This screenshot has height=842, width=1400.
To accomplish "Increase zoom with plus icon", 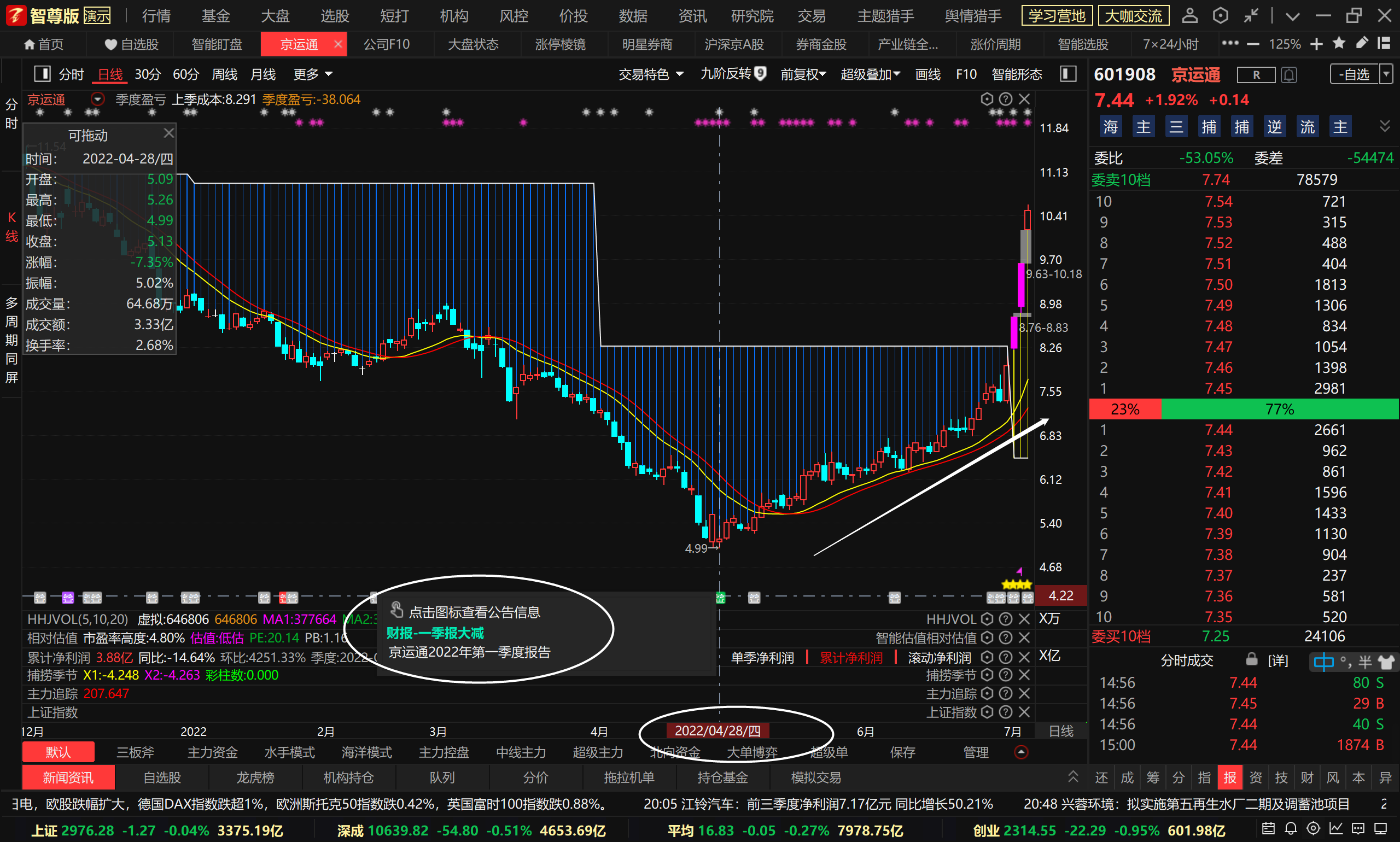I will point(1316,44).
